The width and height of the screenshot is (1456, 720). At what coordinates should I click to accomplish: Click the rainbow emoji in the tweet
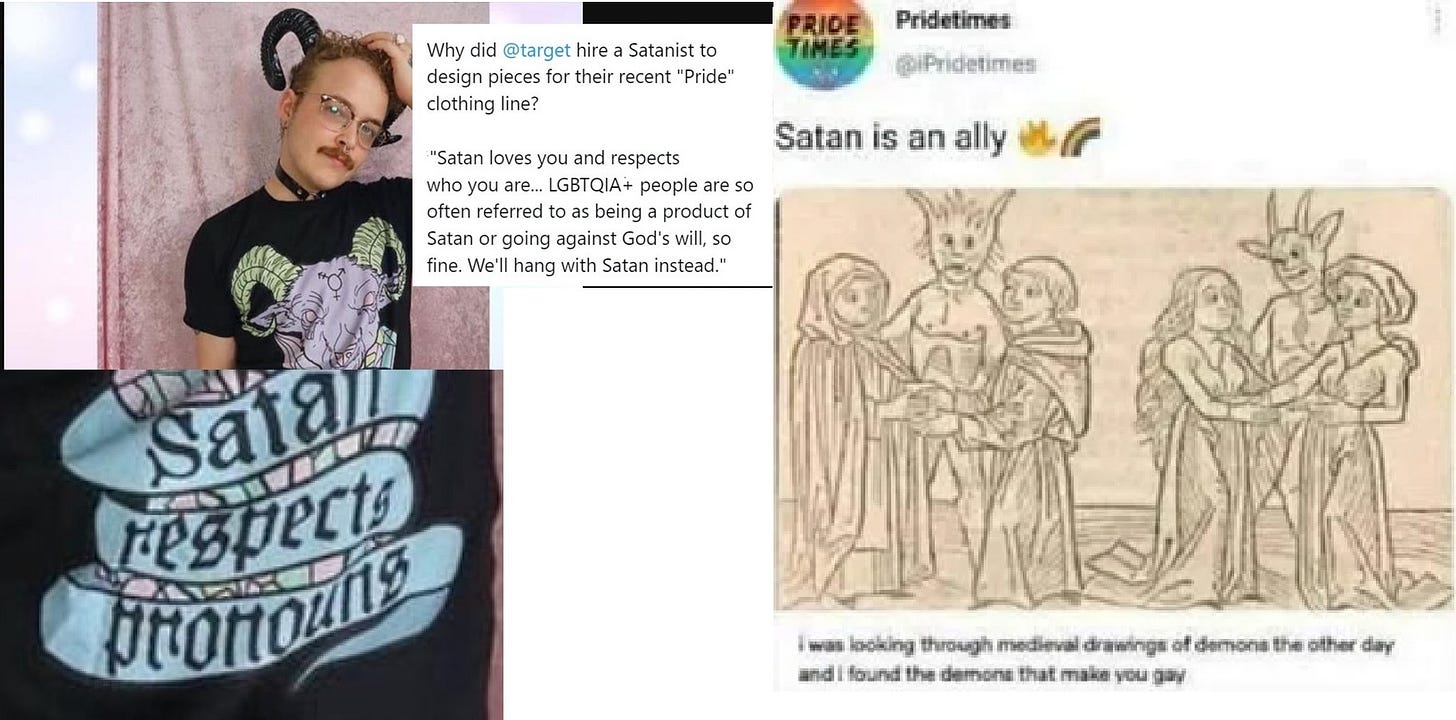coord(1063,140)
